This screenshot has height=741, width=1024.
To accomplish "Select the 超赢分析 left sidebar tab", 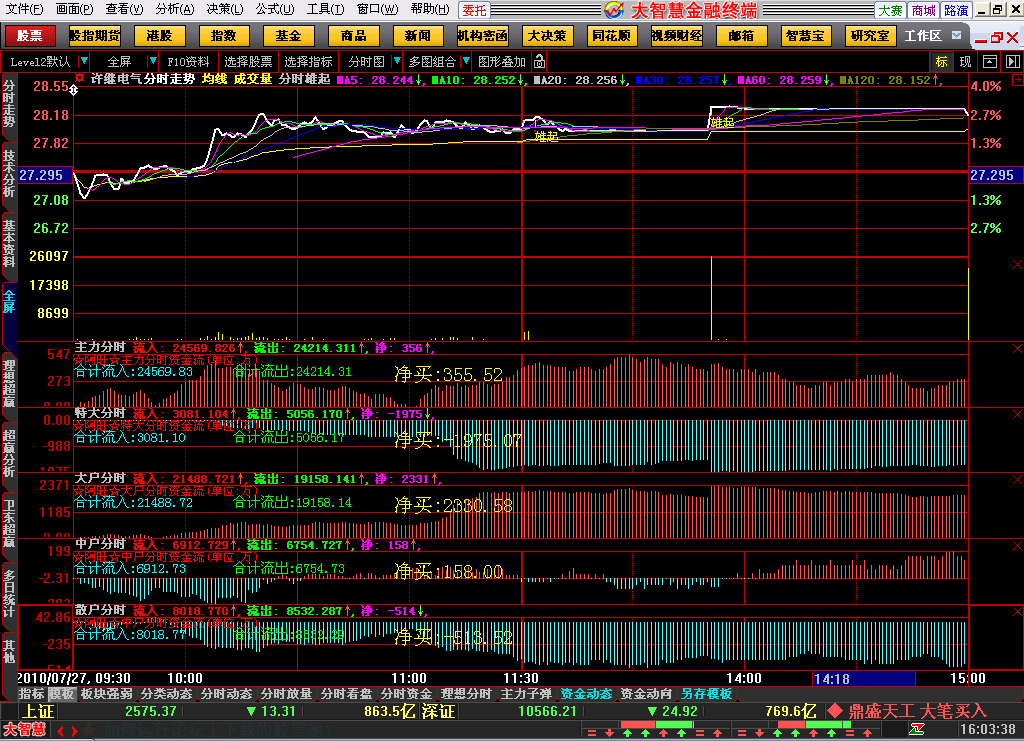I will [x=8, y=453].
